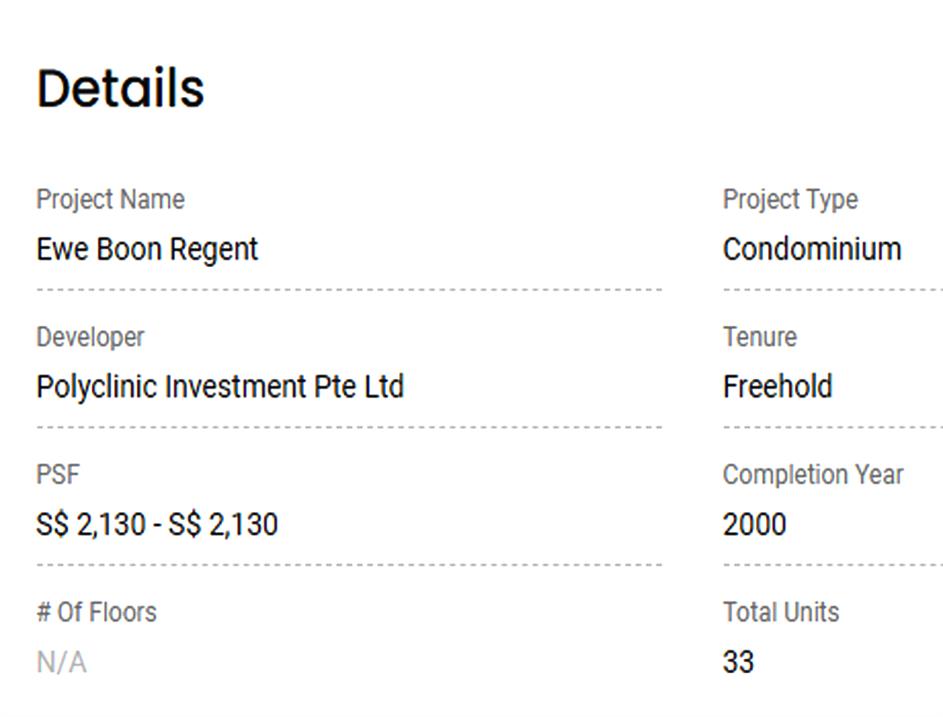Select the 2000 completion year value
Image resolution: width=943 pixels, height=717 pixels.
coord(754,525)
